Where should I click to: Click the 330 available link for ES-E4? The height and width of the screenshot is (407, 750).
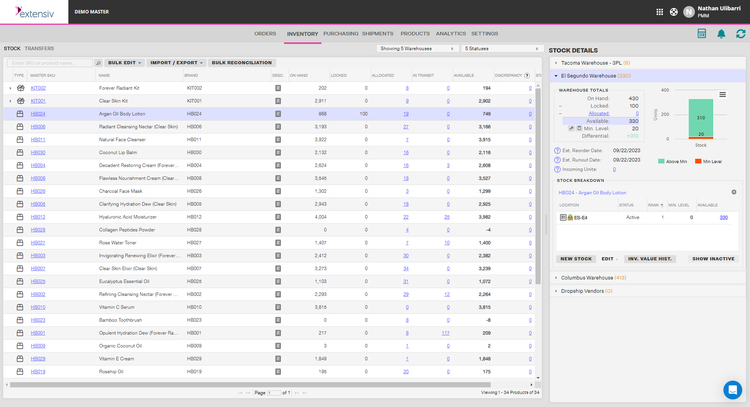point(724,218)
